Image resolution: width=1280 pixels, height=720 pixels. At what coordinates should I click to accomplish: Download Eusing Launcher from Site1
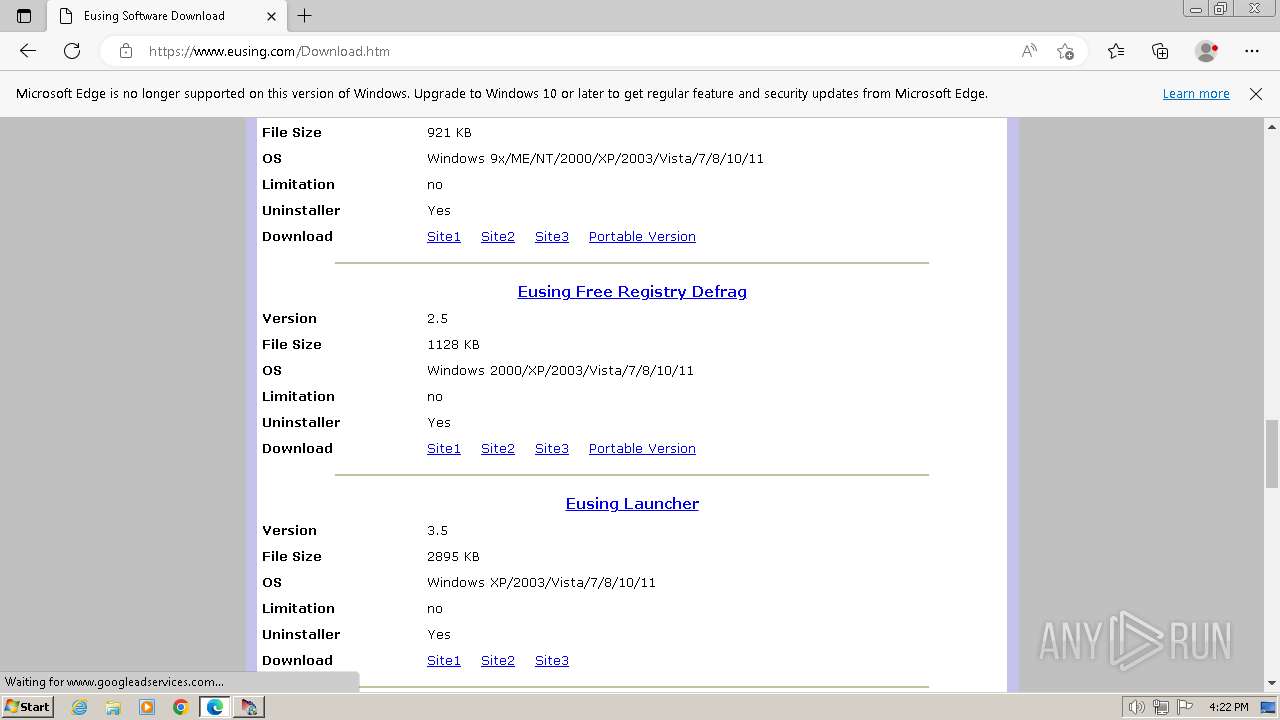[x=444, y=661]
